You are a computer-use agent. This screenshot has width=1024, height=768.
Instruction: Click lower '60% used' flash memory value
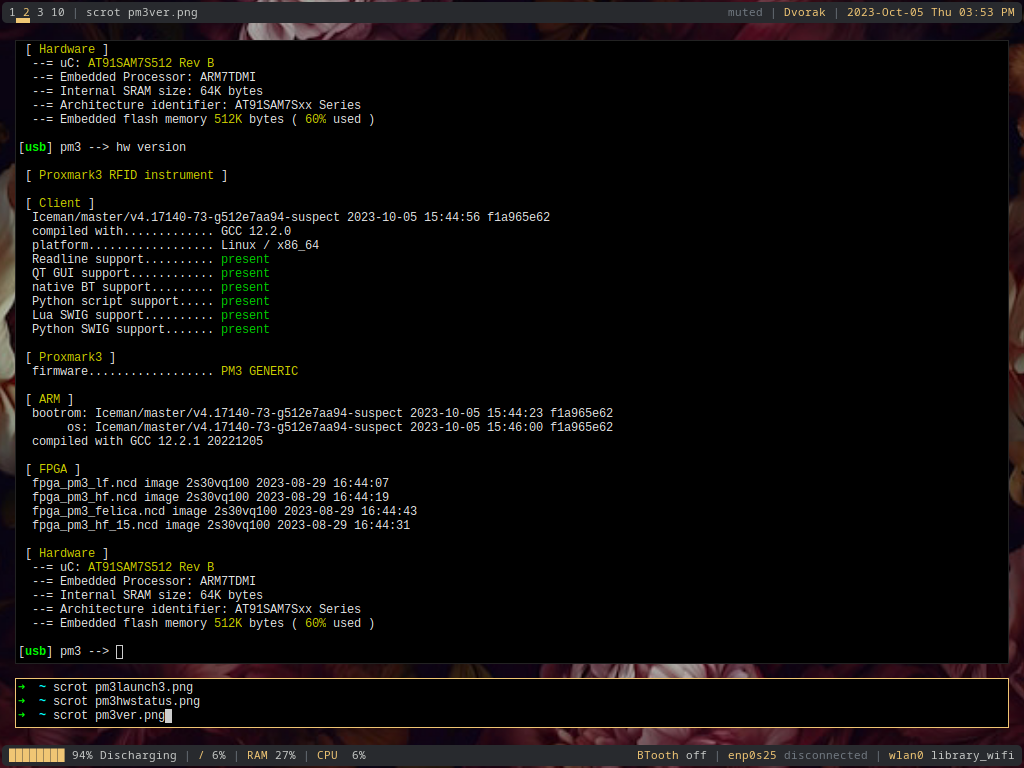click(x=333, y=624)
